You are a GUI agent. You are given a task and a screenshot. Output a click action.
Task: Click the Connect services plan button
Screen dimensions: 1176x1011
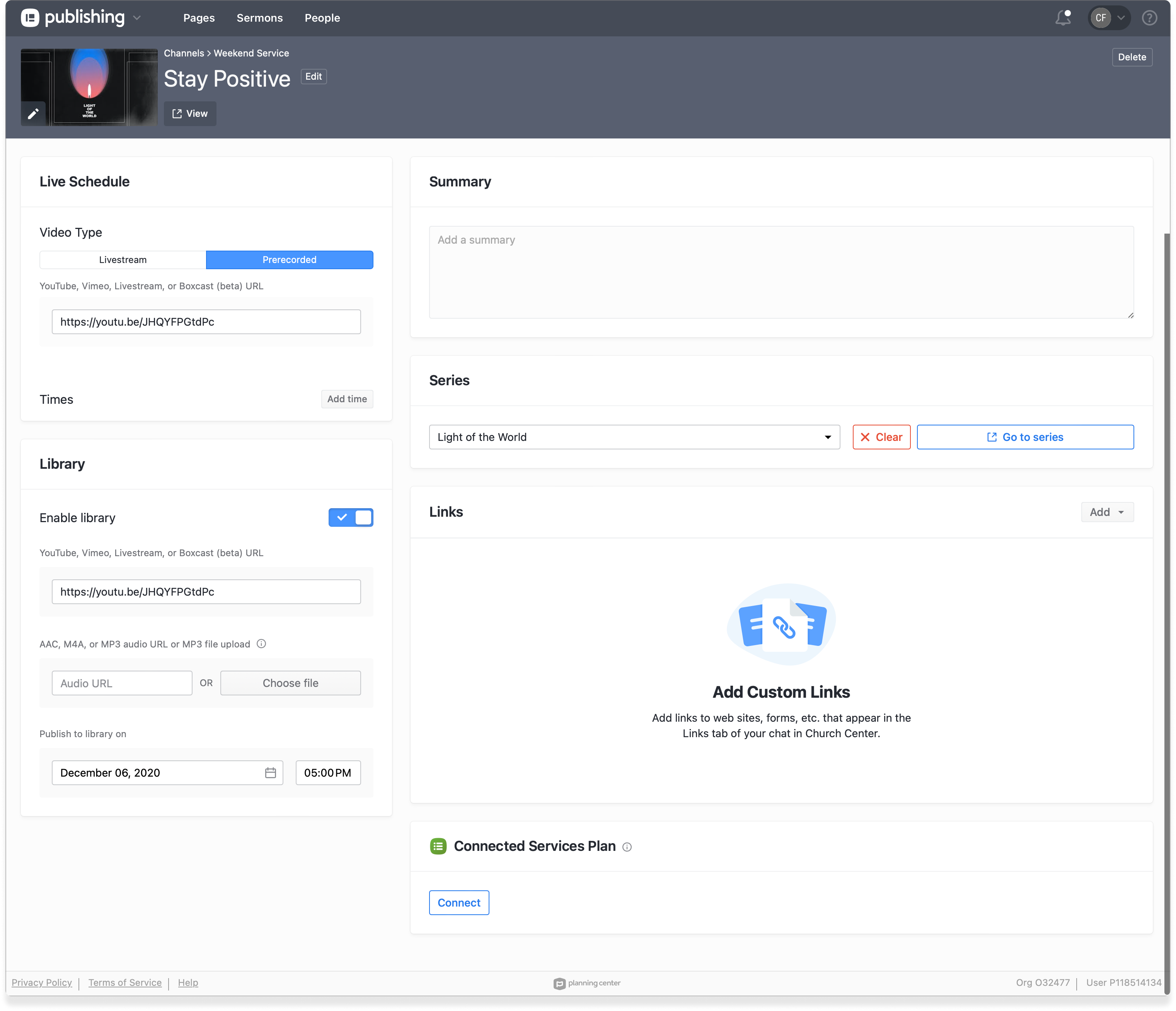coord(458,903)
